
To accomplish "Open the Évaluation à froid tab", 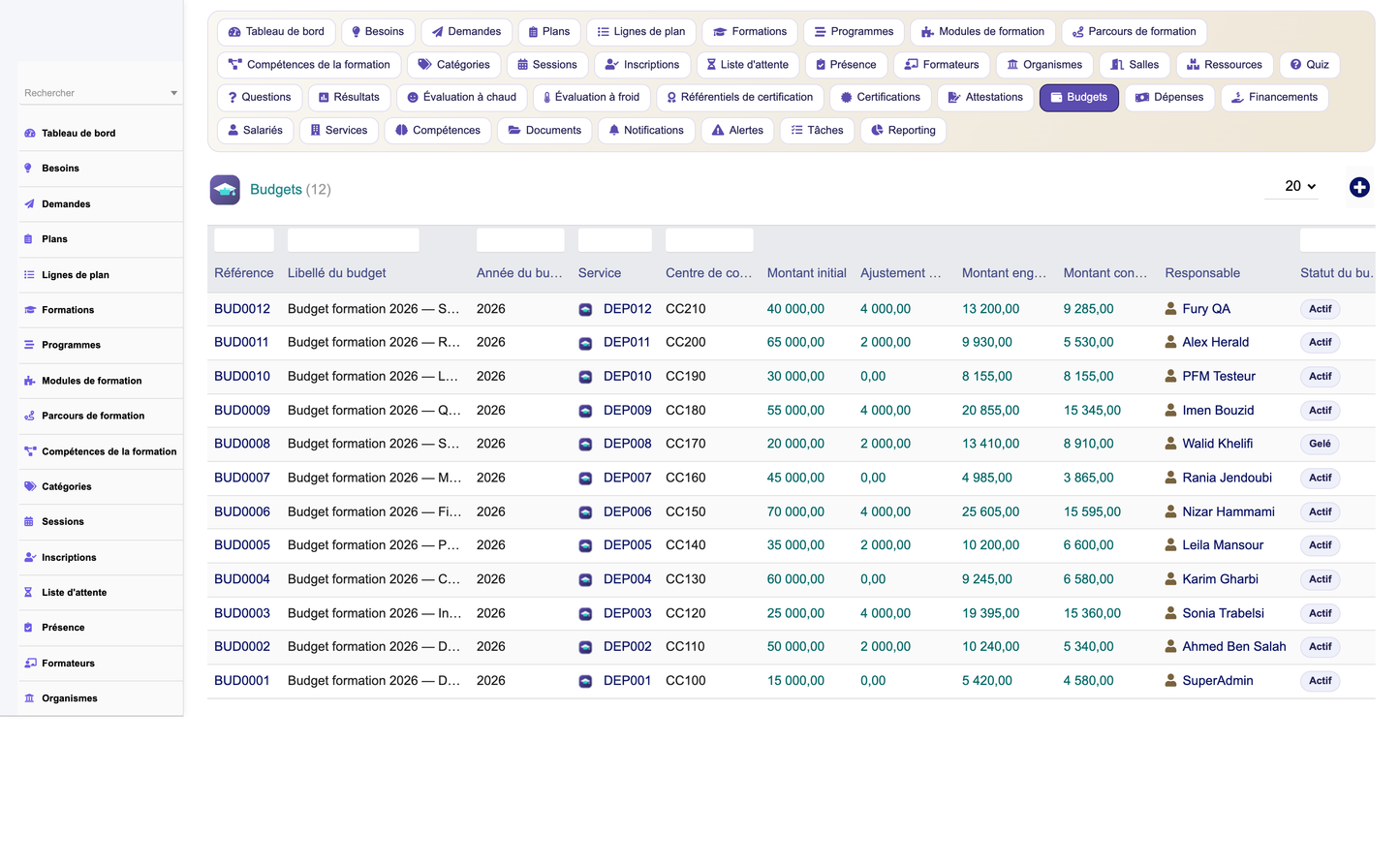I will click(591, 98).
